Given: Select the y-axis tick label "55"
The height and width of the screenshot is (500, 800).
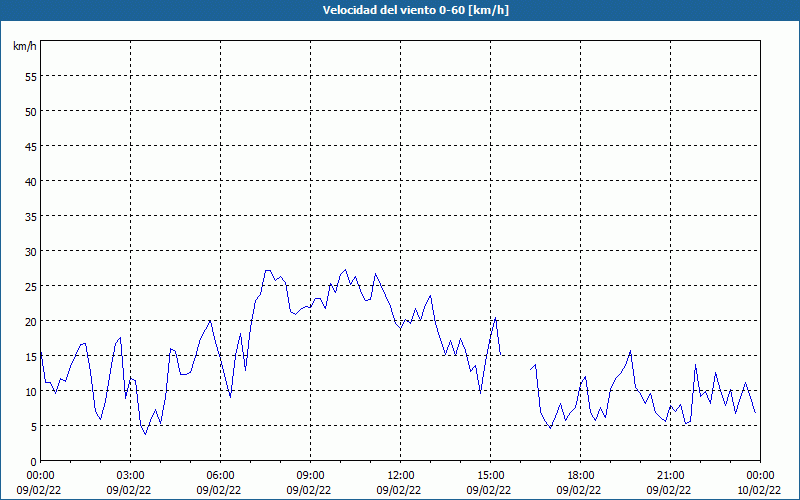Looking at the screenshot, I should point(31,77).
